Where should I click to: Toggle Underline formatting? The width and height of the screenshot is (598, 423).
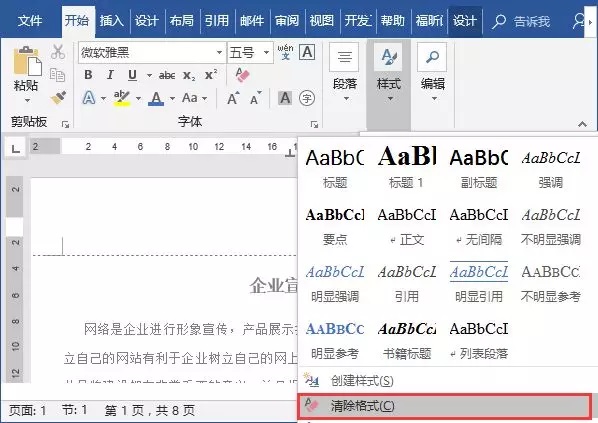point(132,75)
